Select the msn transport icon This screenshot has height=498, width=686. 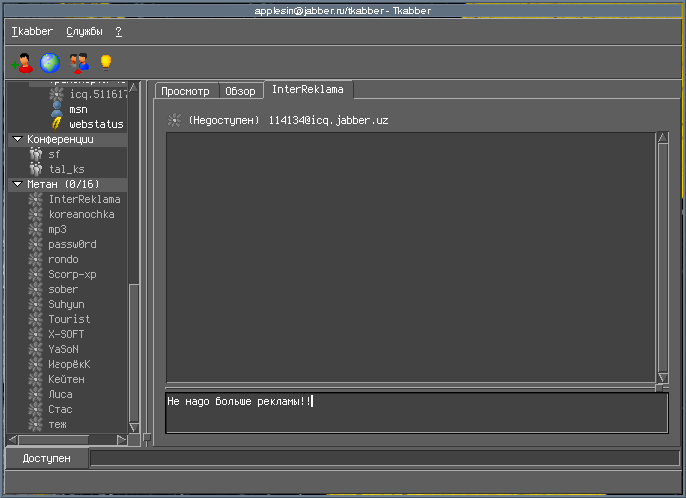pos(57,109)
